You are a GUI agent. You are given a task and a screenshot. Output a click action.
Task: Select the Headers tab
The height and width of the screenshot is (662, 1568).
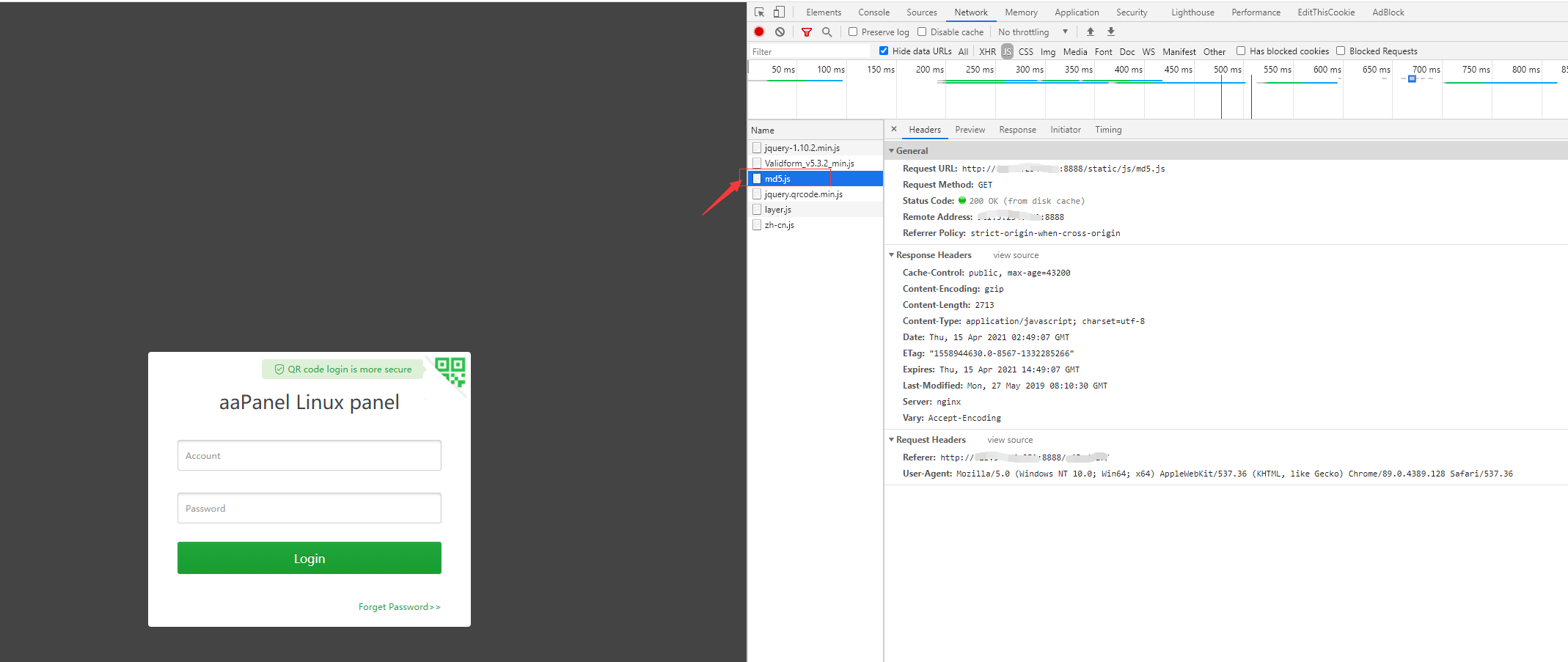pyautogui.click(x=925, y=130)
